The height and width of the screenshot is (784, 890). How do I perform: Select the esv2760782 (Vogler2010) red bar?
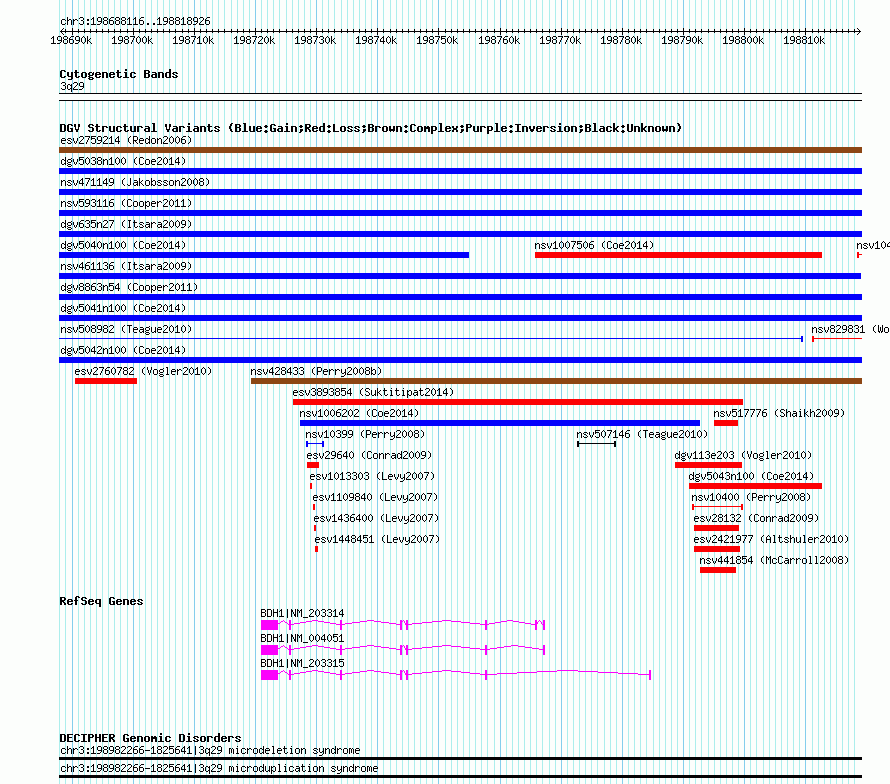106,381
